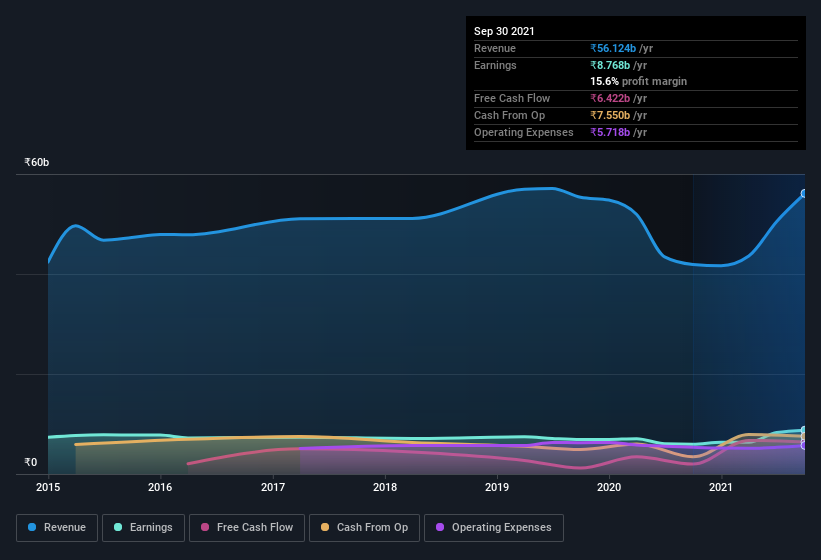The image size is (821, 560).
Task: Click the Cash From Op tooltip label
Action: coord(509,115)
